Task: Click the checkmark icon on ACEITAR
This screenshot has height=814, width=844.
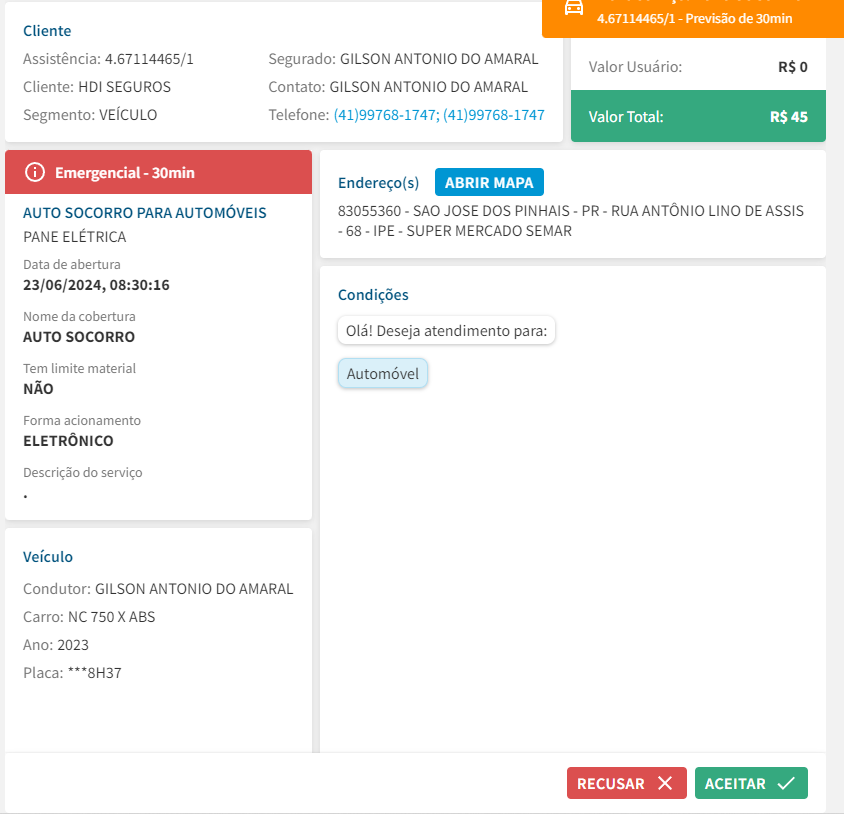Action: 786,784
